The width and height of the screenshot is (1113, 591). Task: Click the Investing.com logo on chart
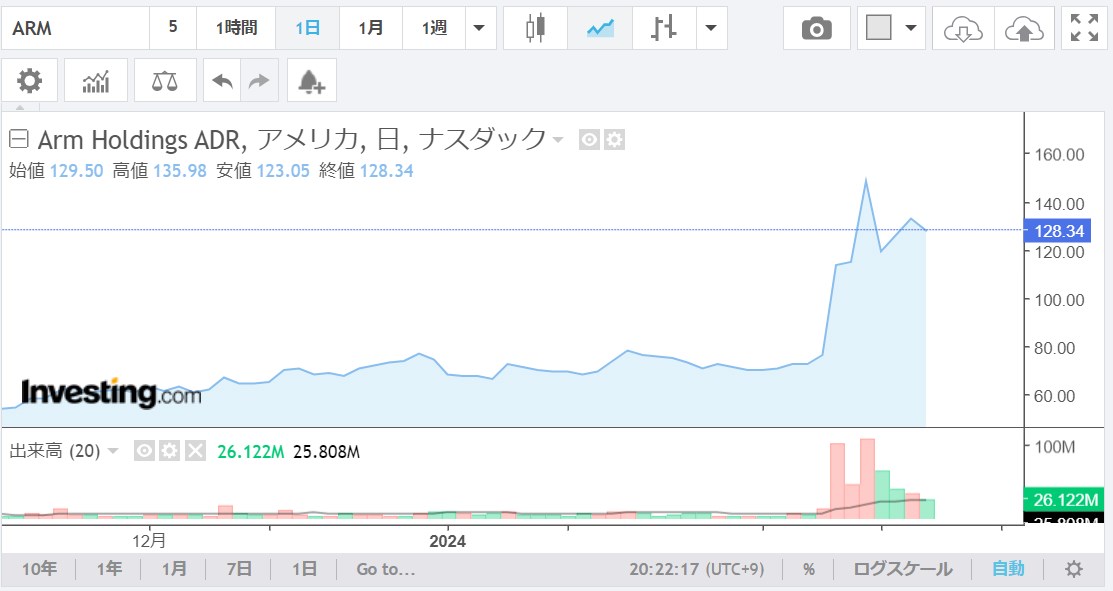click(x=111, y=393)
